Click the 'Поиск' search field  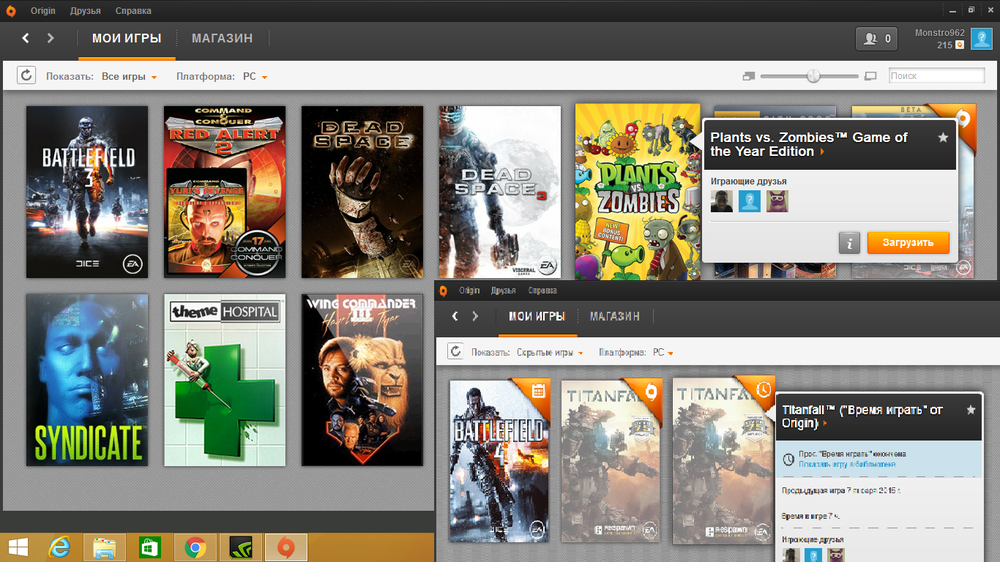936,76
